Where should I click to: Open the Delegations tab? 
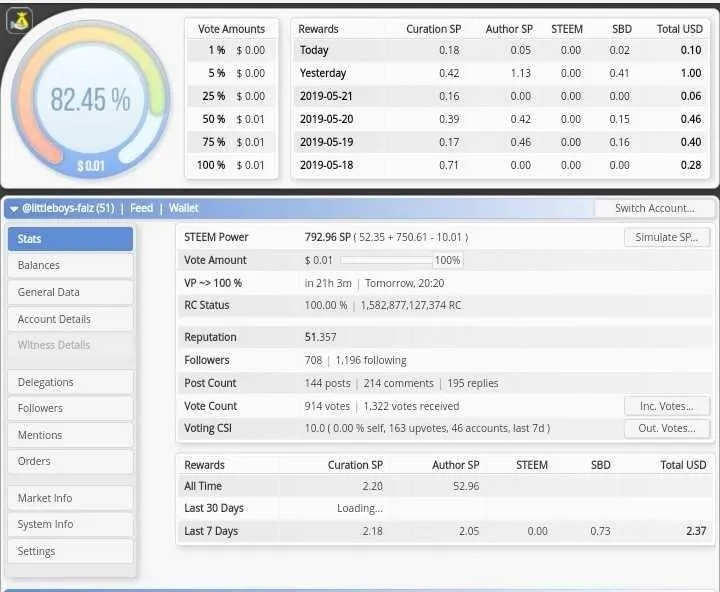point(70,382)
